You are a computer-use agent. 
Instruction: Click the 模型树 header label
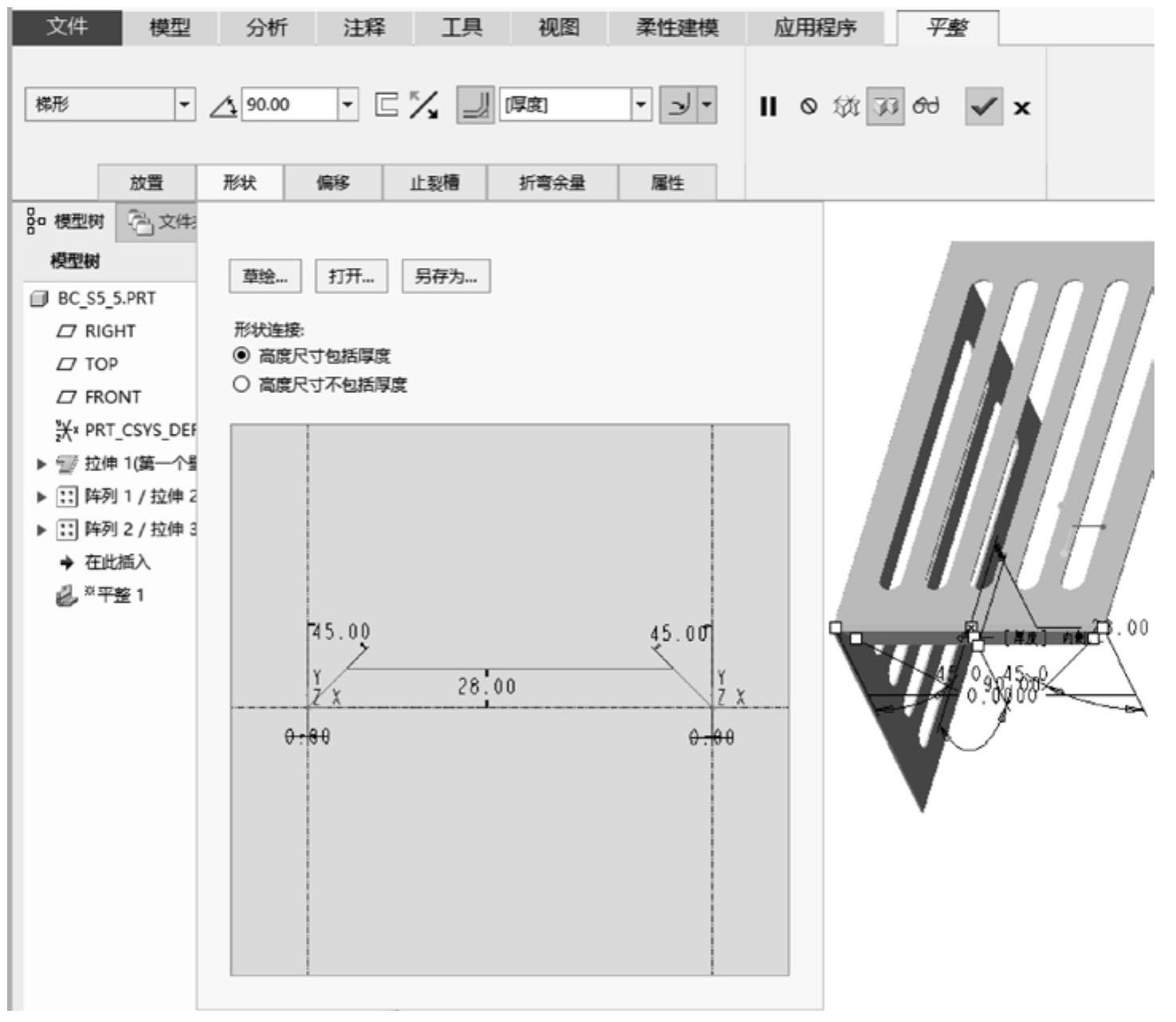75,261
